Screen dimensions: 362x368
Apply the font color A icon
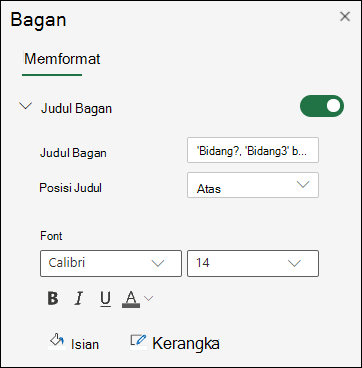[131, 299]
